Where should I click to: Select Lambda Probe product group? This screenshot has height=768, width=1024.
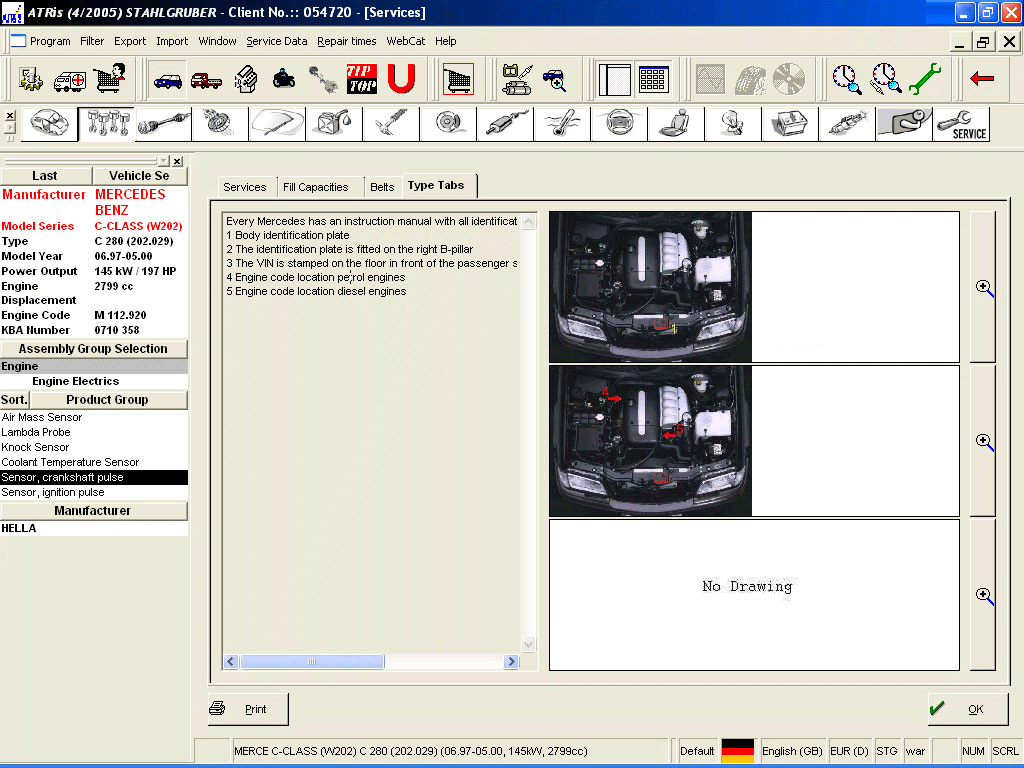(94, 432)
